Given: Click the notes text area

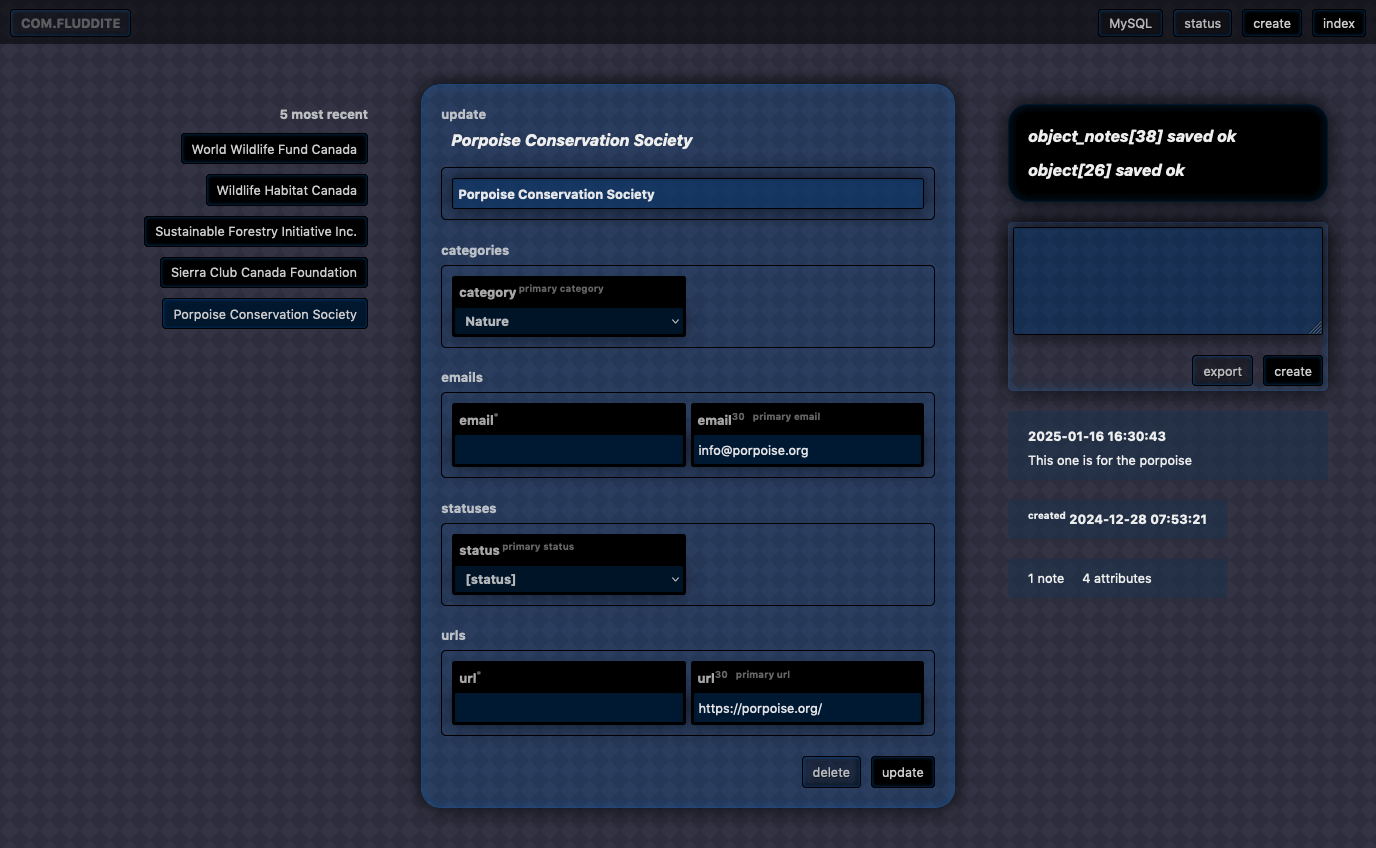Looking at the screenshot, I should point(1168,281).
